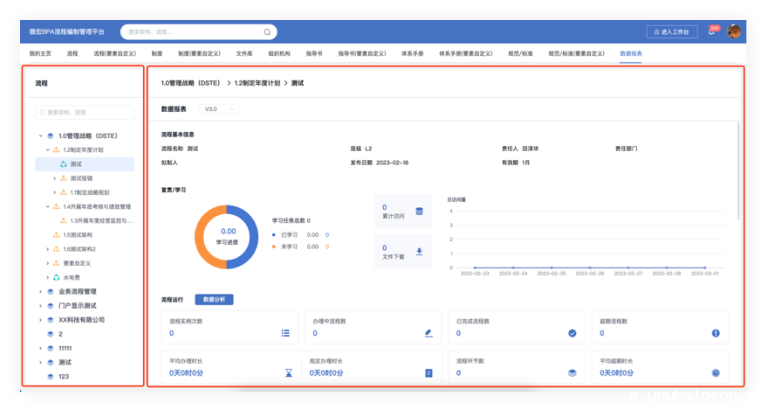Click the 文件下载 download icon
Viewport: 768px width, 411px height.
(419, 251)
